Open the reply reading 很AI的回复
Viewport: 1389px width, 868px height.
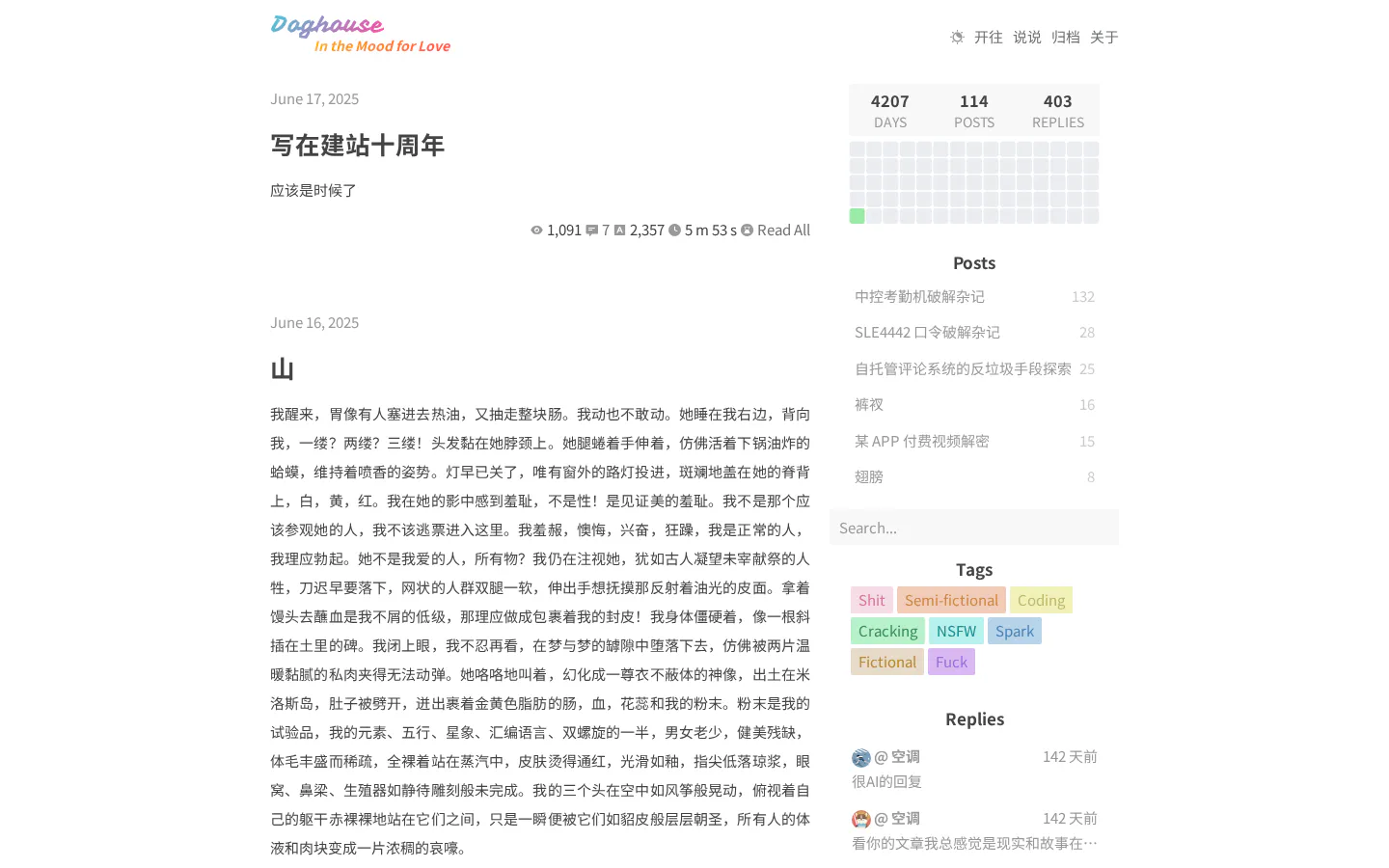coord(886,782)
